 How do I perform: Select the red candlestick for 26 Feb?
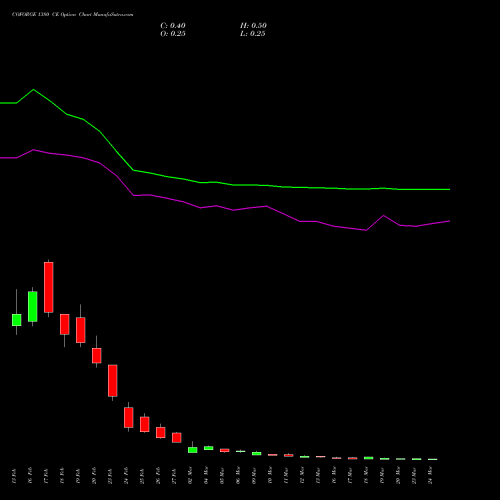[x=161, y=432]
